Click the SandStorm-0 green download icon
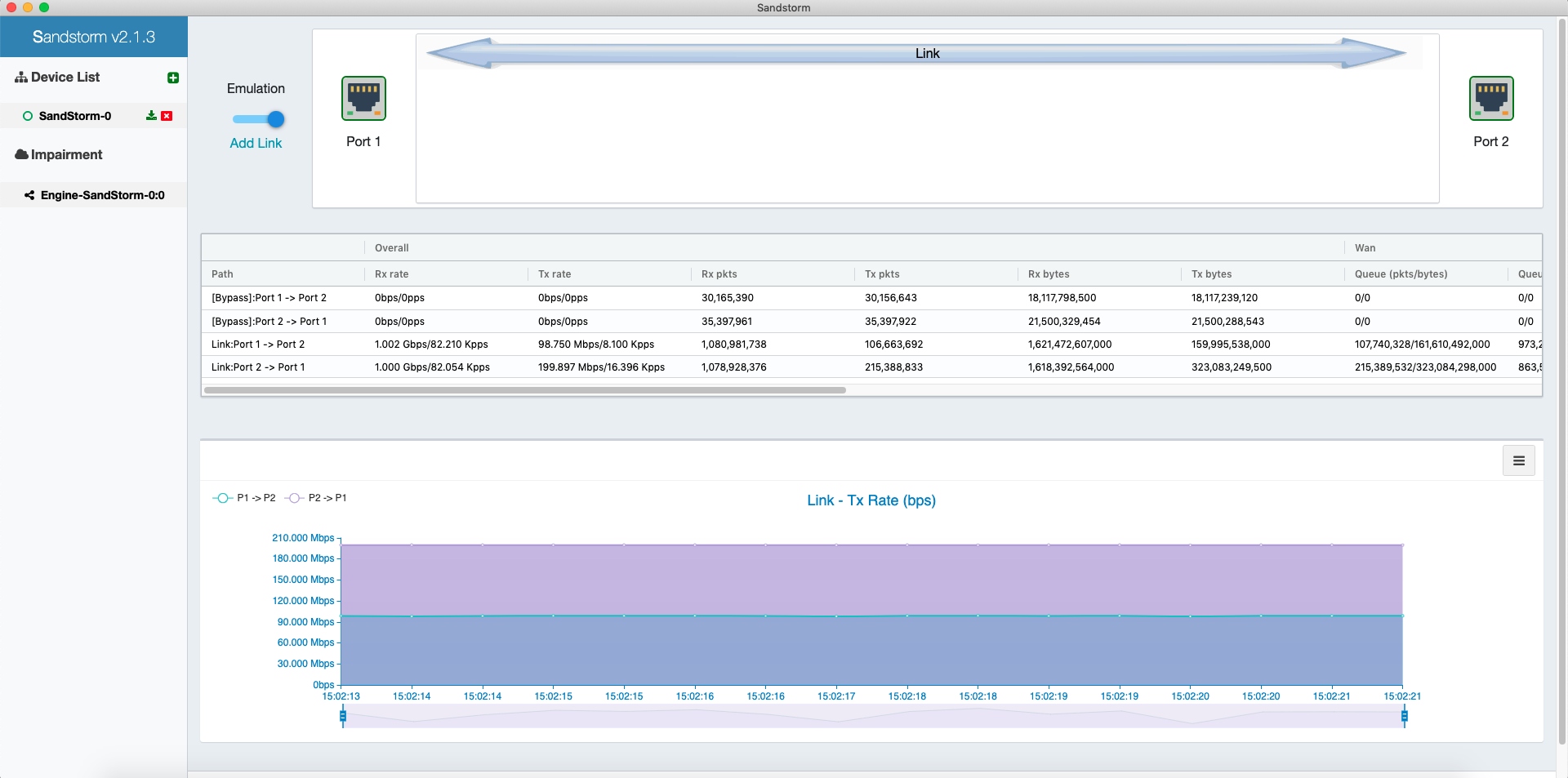This screenshot has height=778, width=1568. [151, 116]
